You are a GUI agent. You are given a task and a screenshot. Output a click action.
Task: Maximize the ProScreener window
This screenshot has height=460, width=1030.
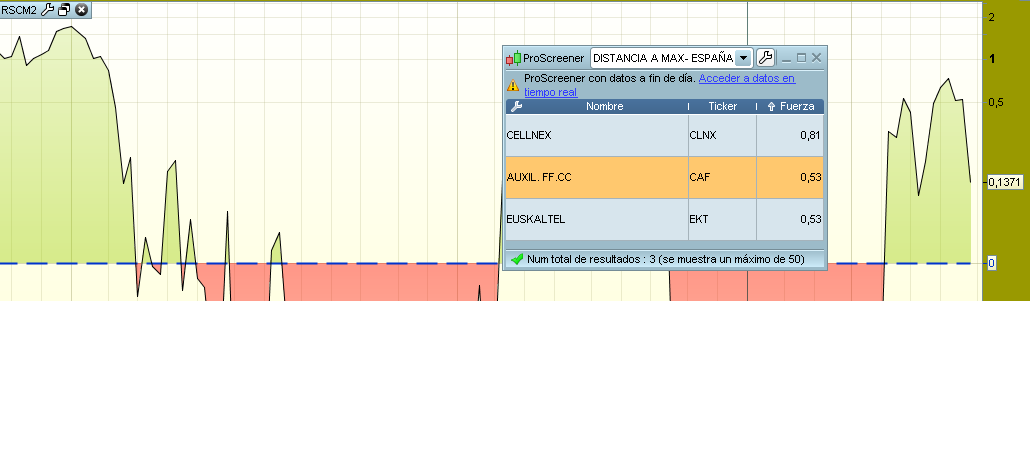click(x=801, y=58)
